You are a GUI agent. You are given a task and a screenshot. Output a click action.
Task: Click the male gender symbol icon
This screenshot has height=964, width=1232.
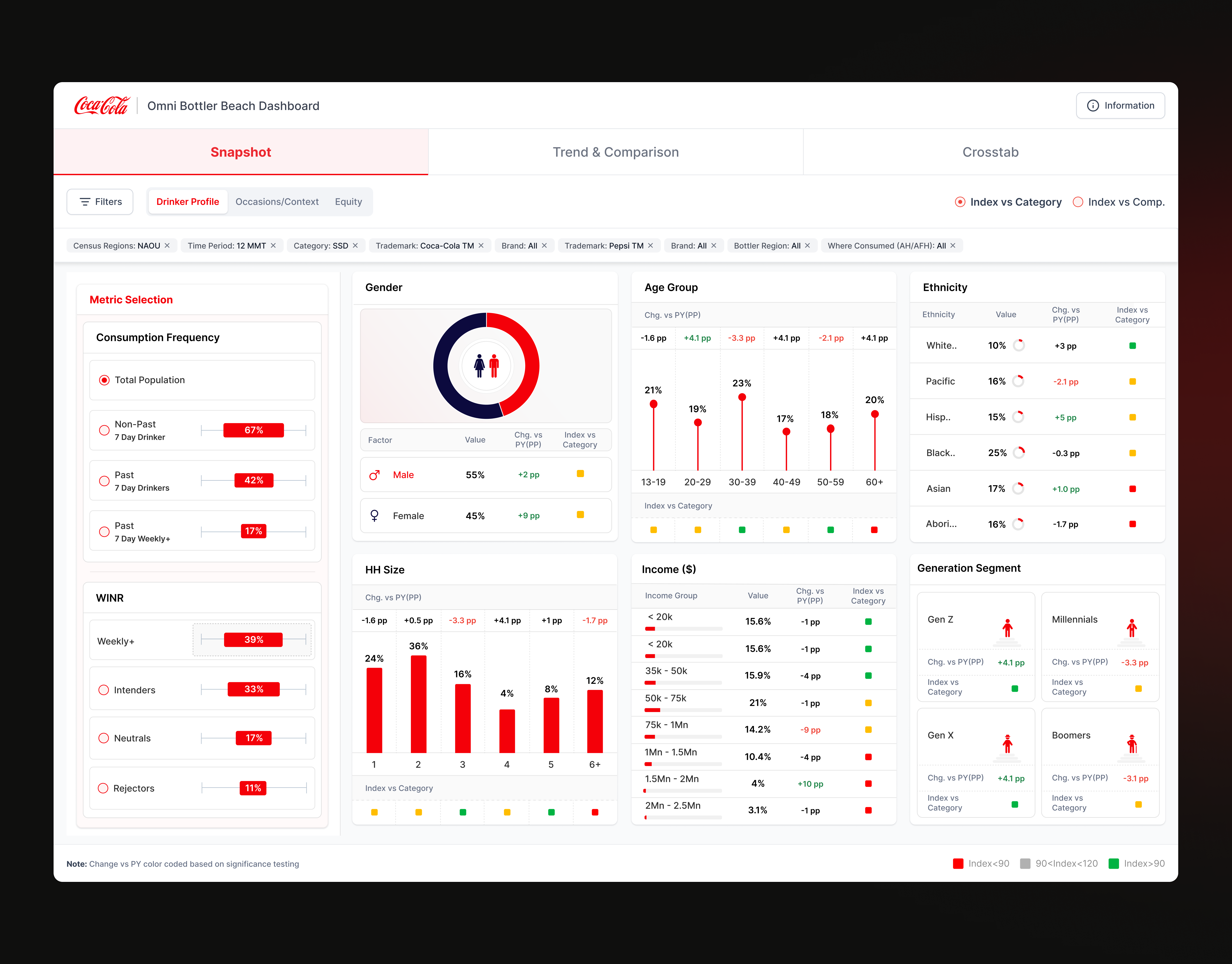(374, 475)
